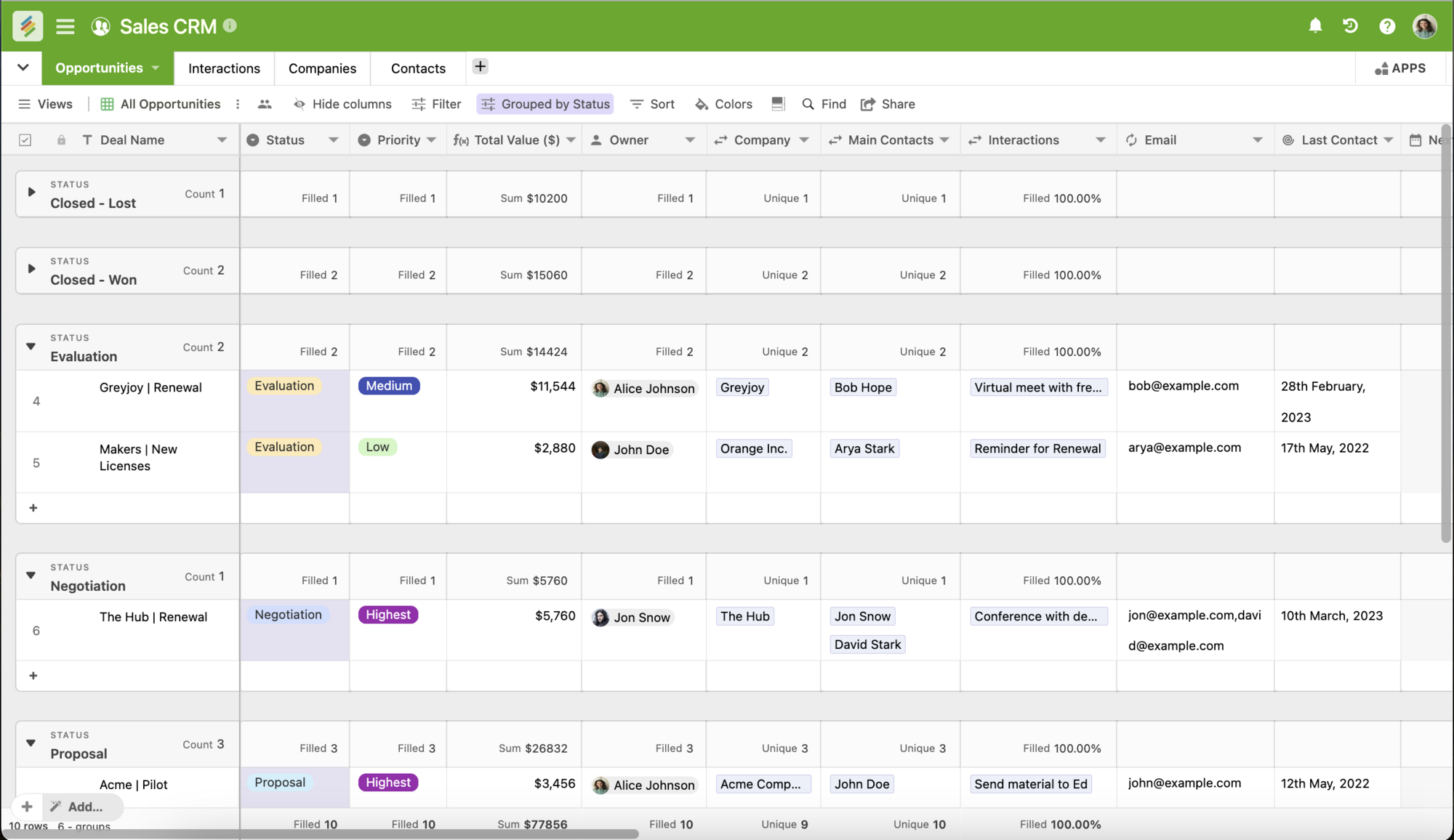The width and height of the screenshot is (1454, 840).
Task: Click the collaborators icon next to All Opportunities
Action: [x=265, y=104]
